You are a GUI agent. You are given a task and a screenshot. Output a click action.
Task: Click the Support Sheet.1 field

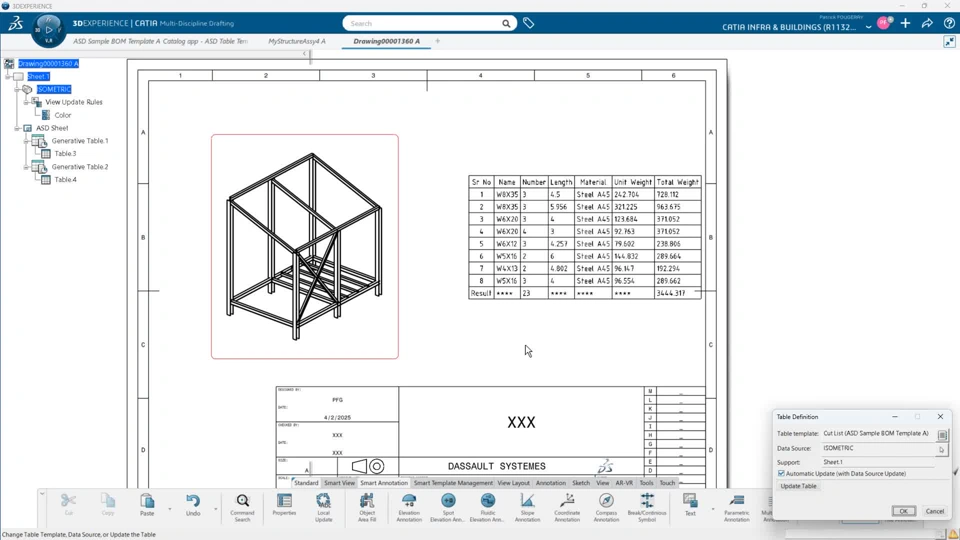click(x=878, y=462)
